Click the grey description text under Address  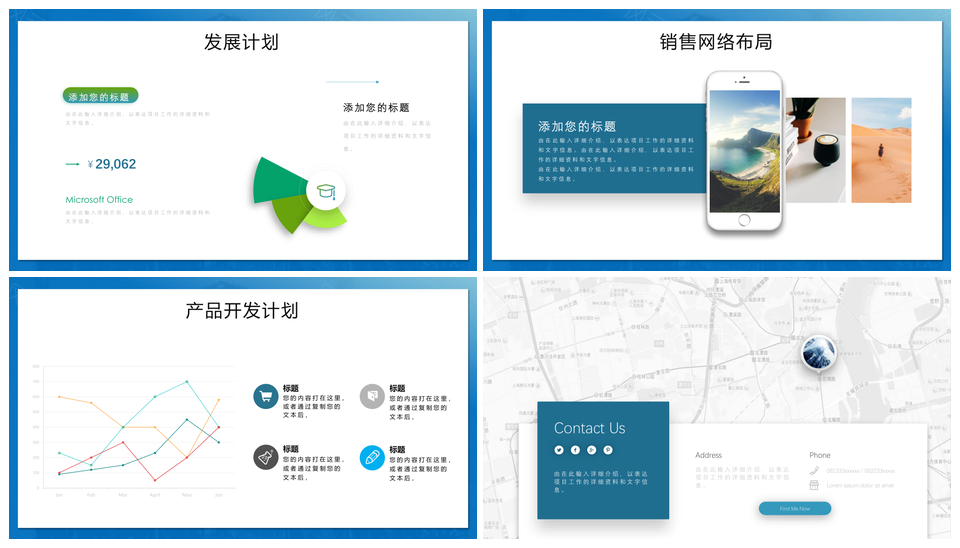[x=742, y=478]
